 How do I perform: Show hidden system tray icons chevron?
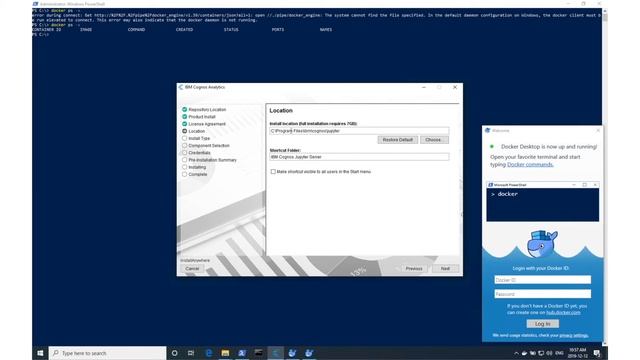click(516, 353)
